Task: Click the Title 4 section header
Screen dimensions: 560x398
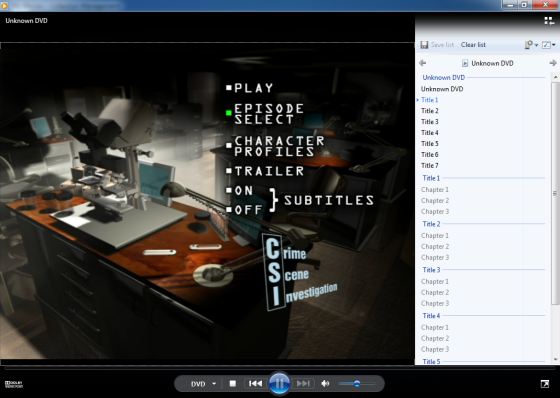Action: (x=431, y=316)
